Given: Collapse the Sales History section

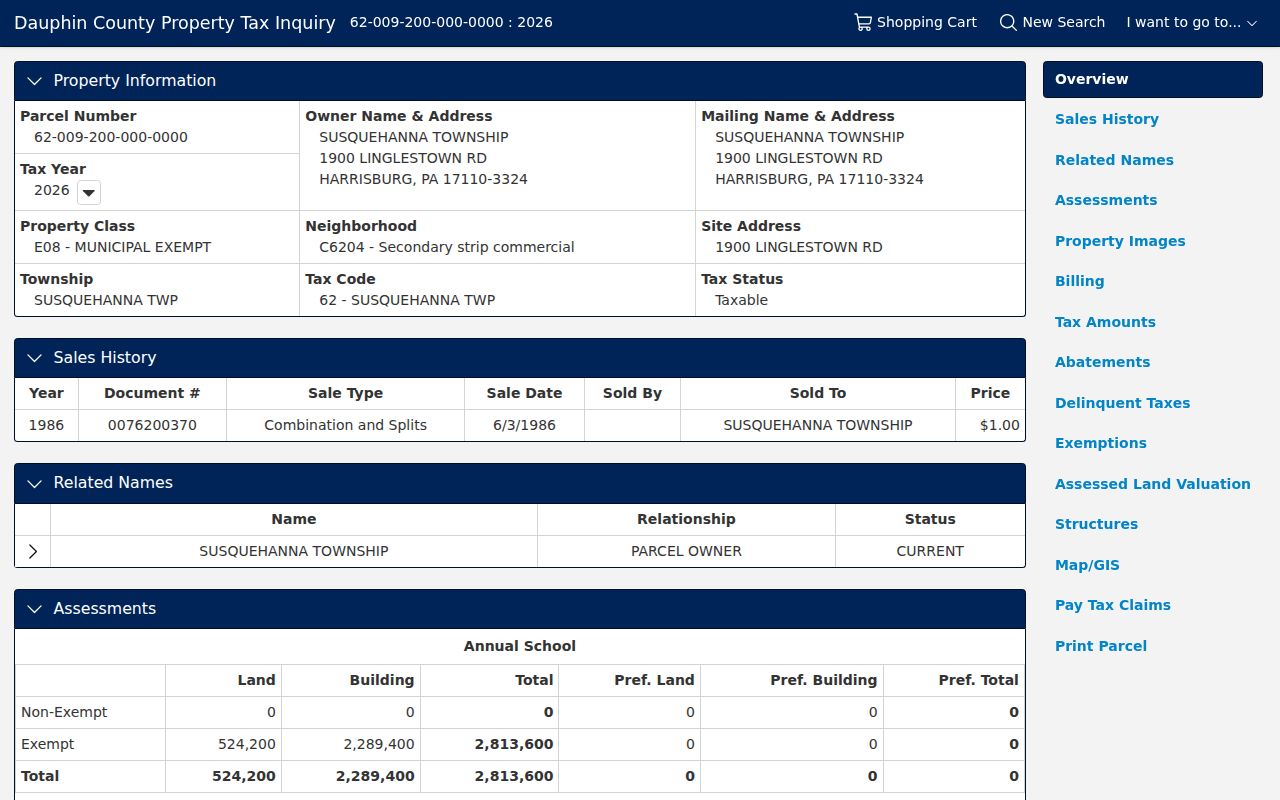Looking at the screenshot, I should [x=35, y=358].
